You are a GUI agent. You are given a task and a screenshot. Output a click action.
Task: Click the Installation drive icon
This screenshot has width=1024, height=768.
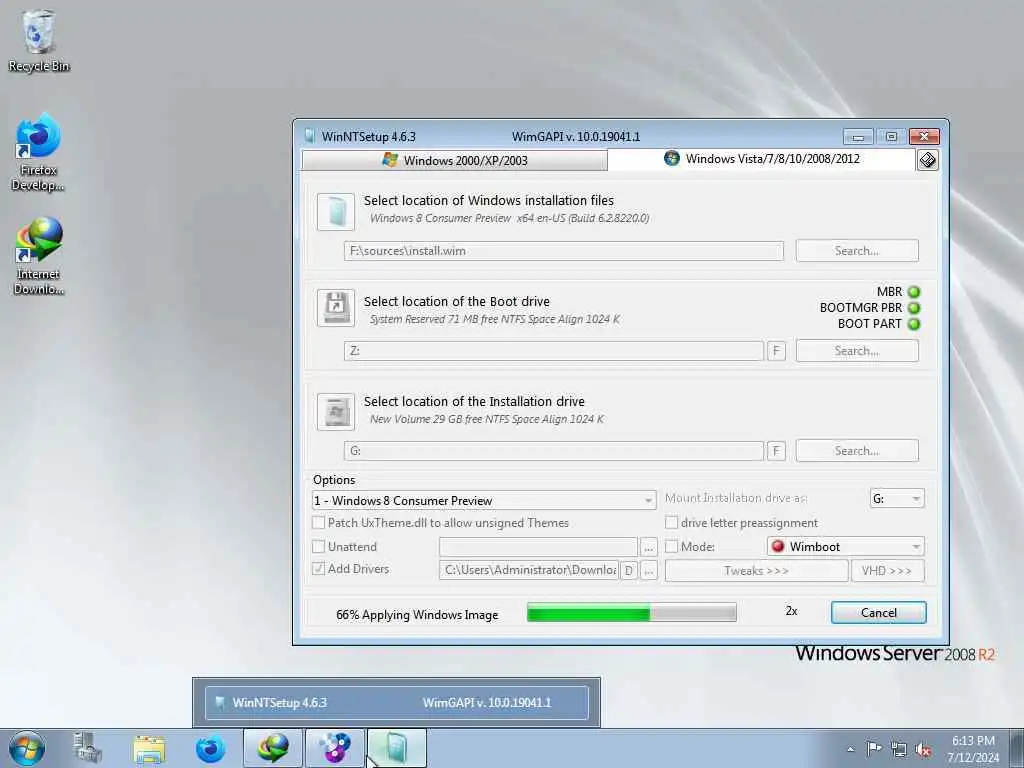click(336, 411)
